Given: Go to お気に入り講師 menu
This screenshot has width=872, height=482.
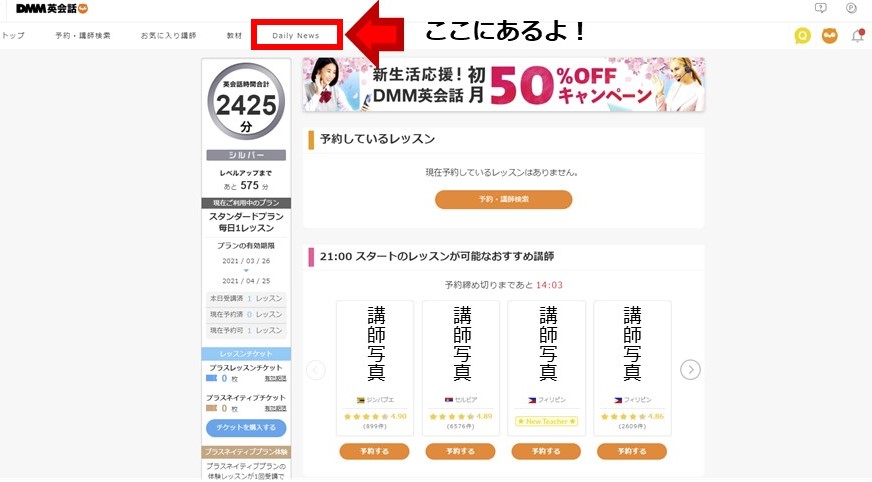Looking at the screenshot, I should tap(168, 36).
